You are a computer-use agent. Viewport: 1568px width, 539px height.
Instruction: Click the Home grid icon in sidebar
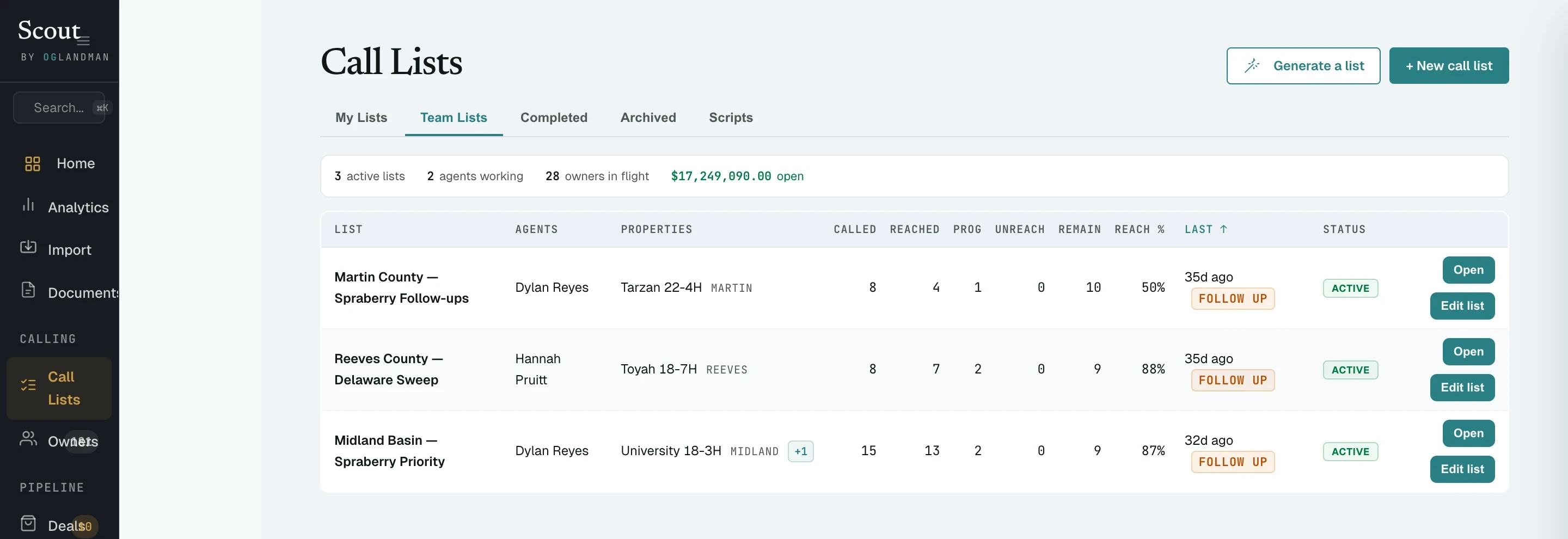32,164
